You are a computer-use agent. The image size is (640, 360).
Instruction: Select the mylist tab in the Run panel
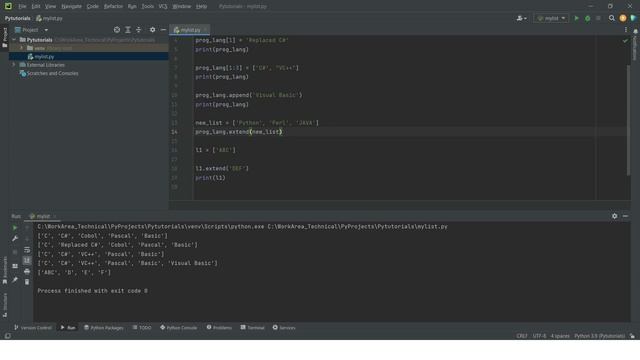[42, 216]
